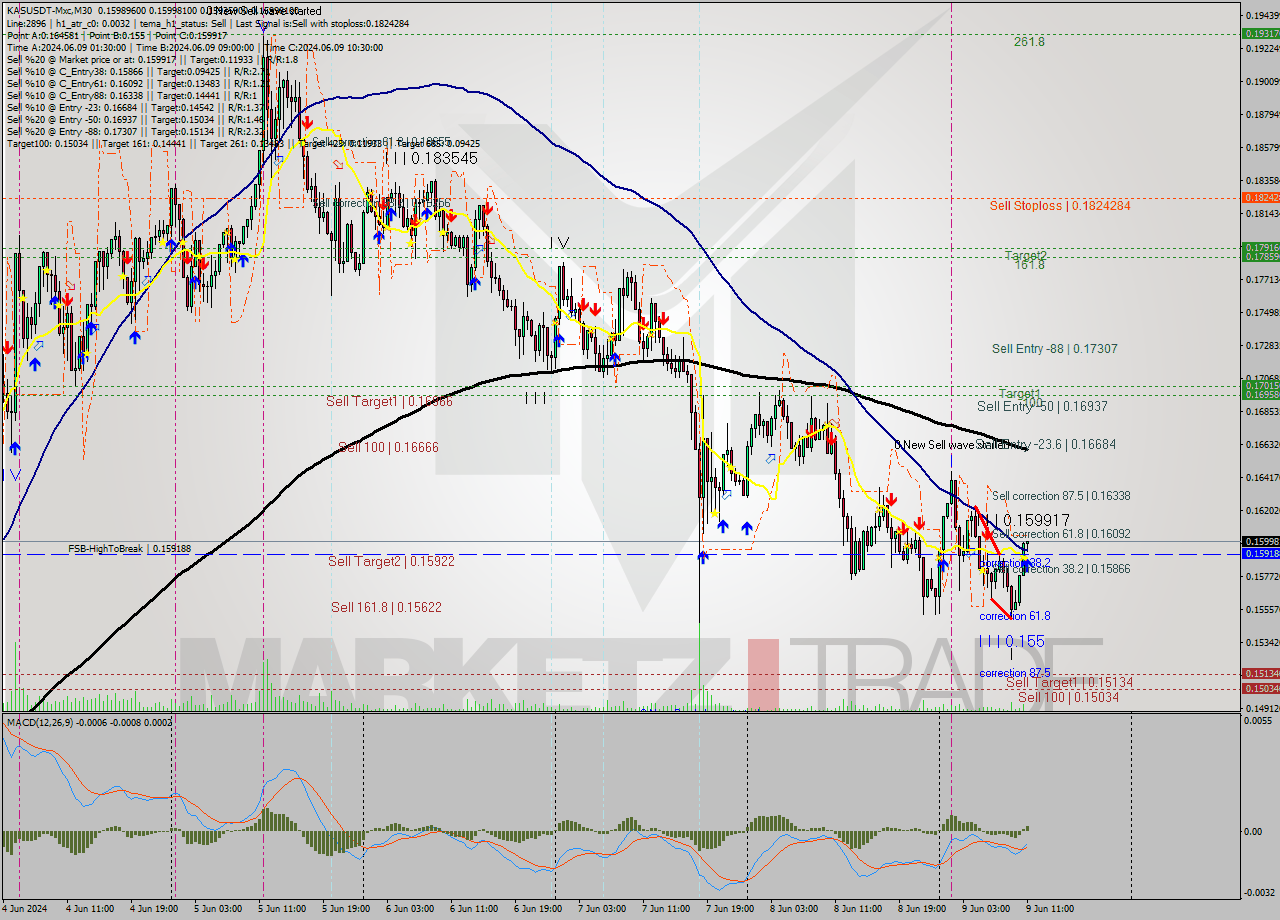
Task: Select the Sell Stoploss | 0.1824284 label
Action: coord(1060,206)
